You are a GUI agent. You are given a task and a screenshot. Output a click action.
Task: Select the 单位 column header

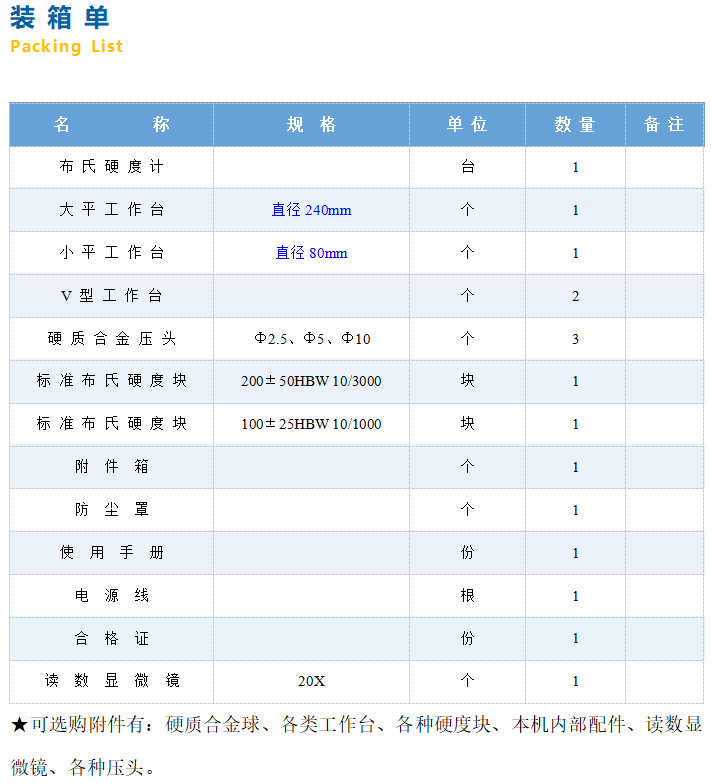[467, 125]
